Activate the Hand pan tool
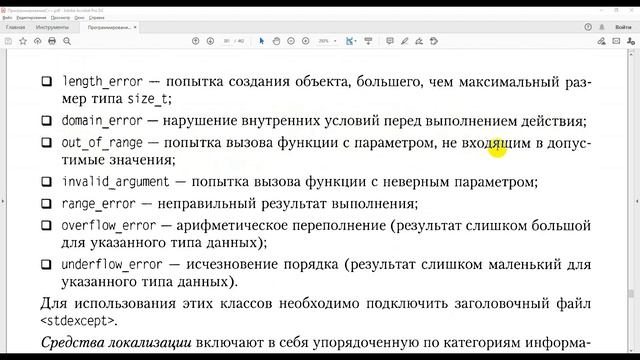This screenshot has width=640, height=360. 276,41
